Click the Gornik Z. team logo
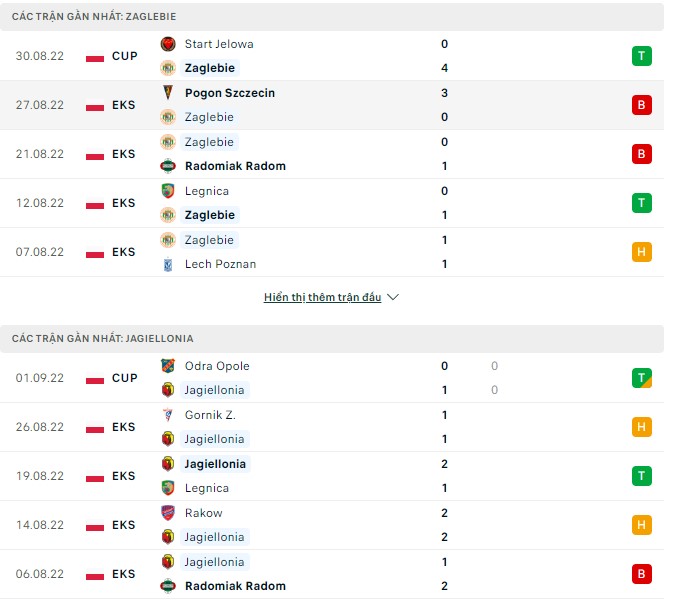This screenshot has height=601, width=673. point(168,415)
